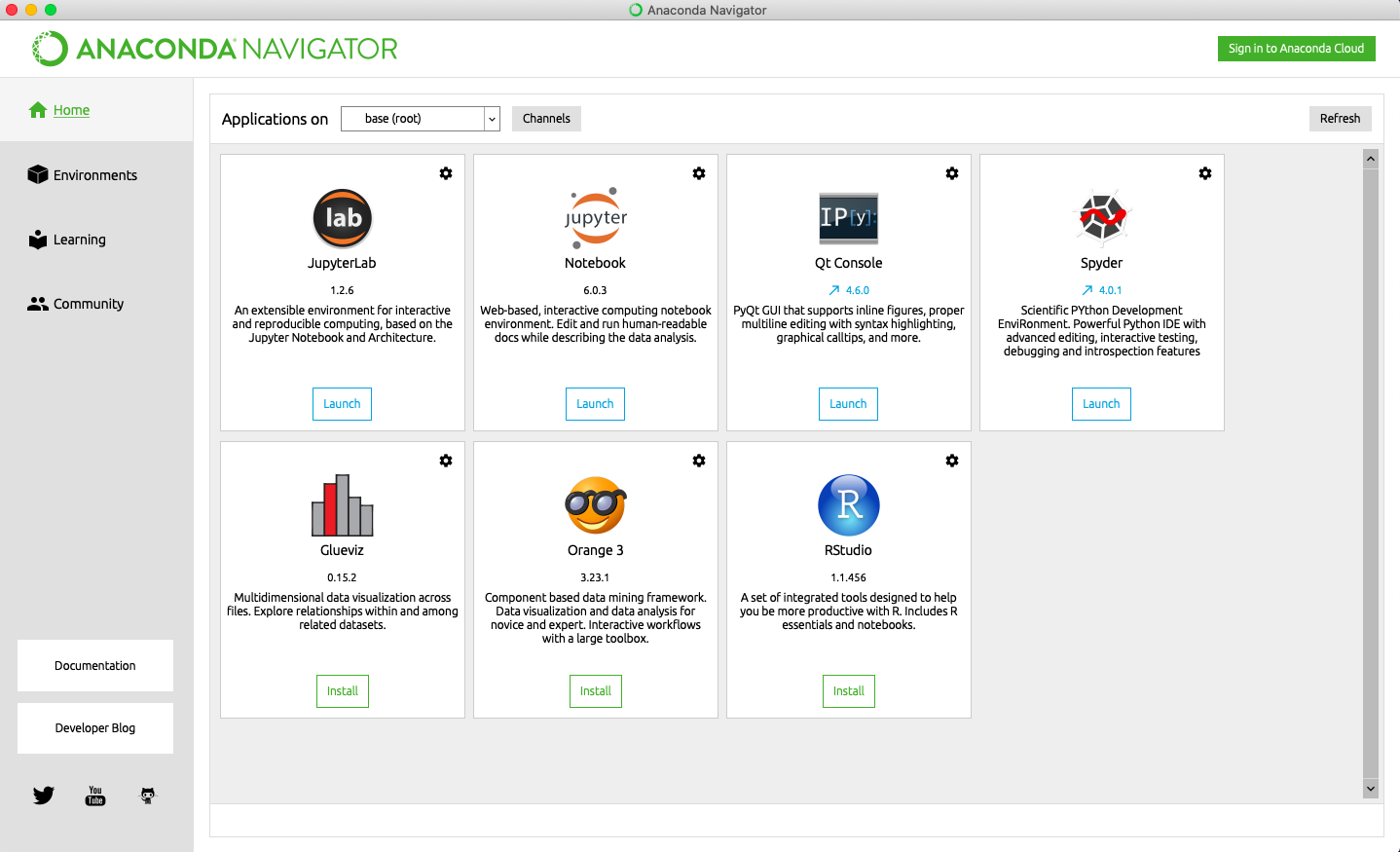The height and width of the screenshot is (852, 1400).
Task: Go to the Home tab
Action: click(x=96, y=110)
